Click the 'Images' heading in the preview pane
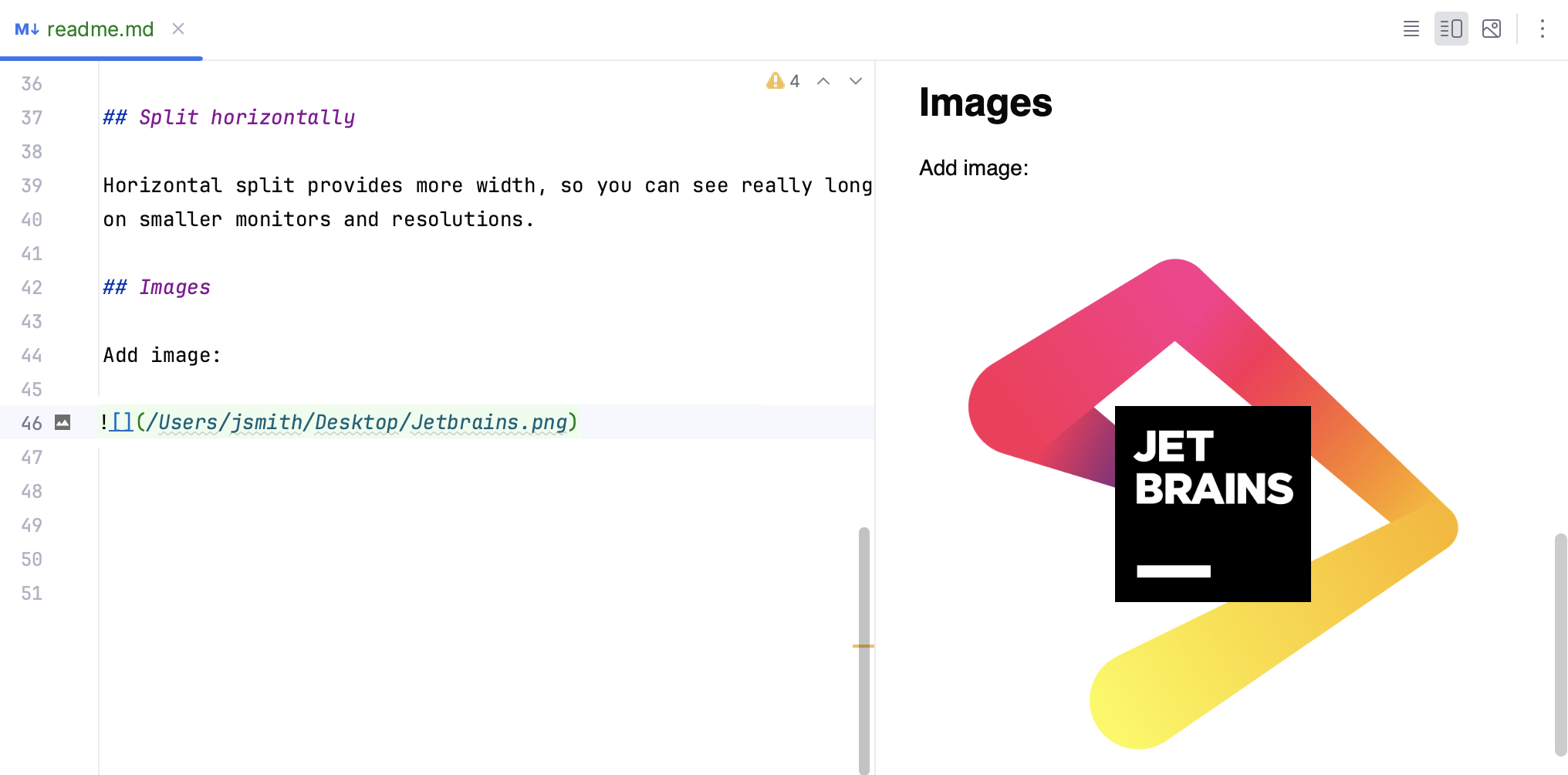Viewport: 1568px width, 775px height. tap(985, 103)
